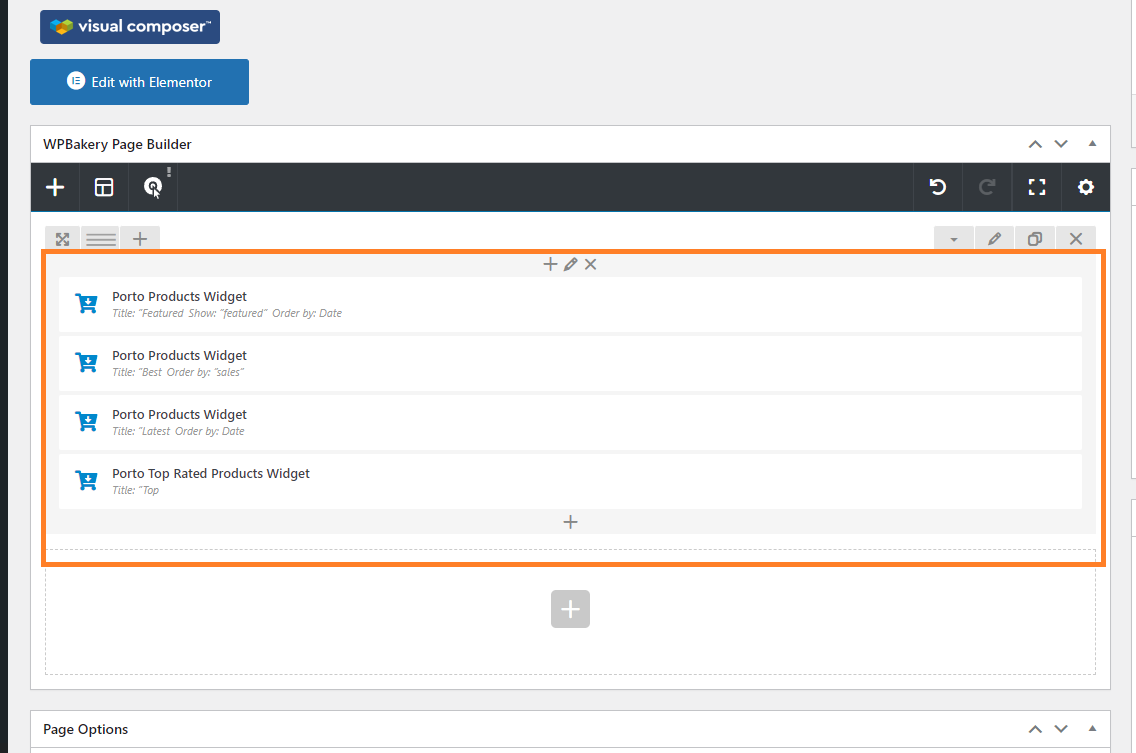Append element with plus below widgets
Screen dimensions: 1136x753
point(570,522)
